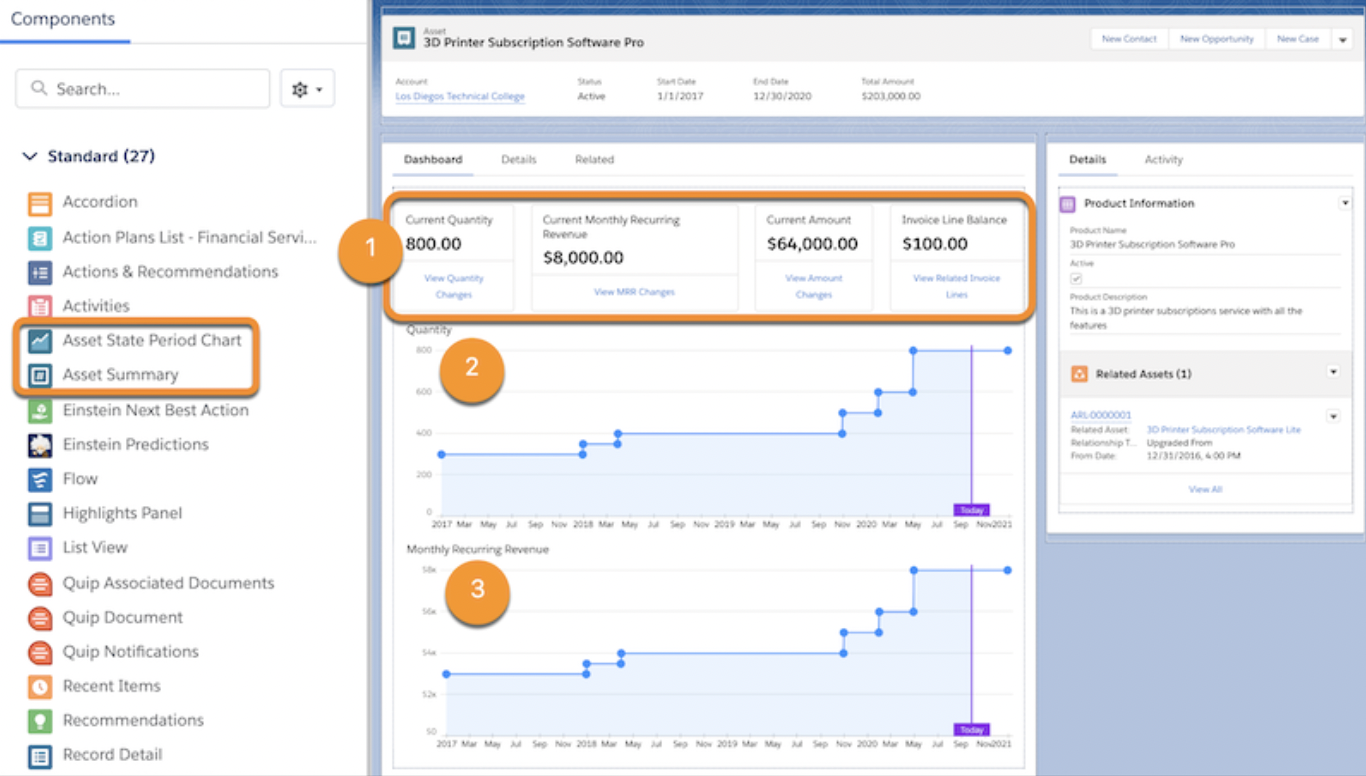
Task: Click the $8,000.00 recurring revenue value
Action: (583, 258)
